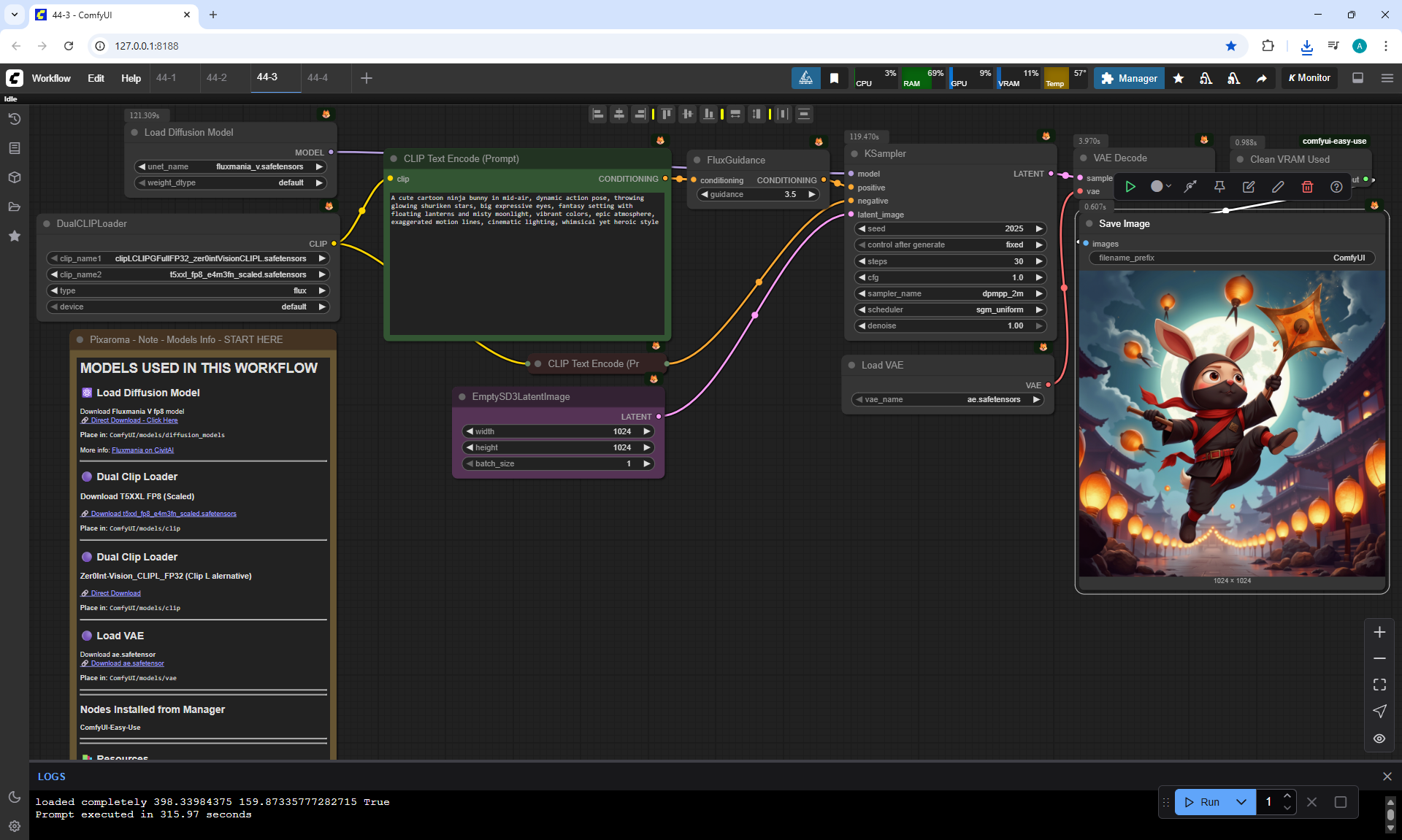Open the model library cube icon
Viewport: 1402px width, 840px height.
point(15,177)
